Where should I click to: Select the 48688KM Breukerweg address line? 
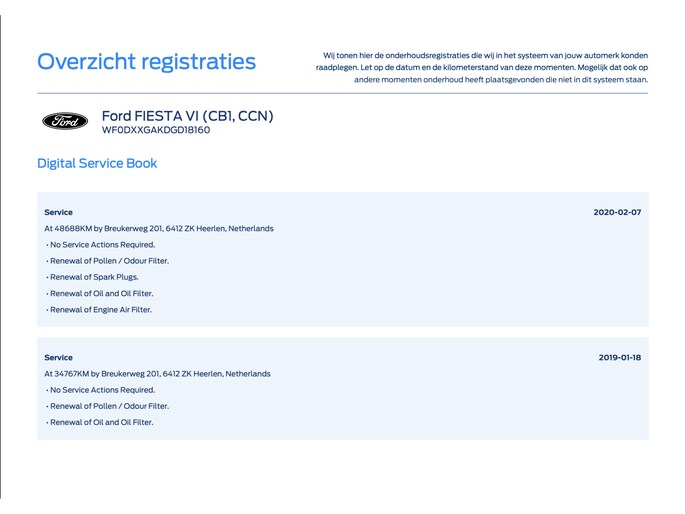point(158,228)
